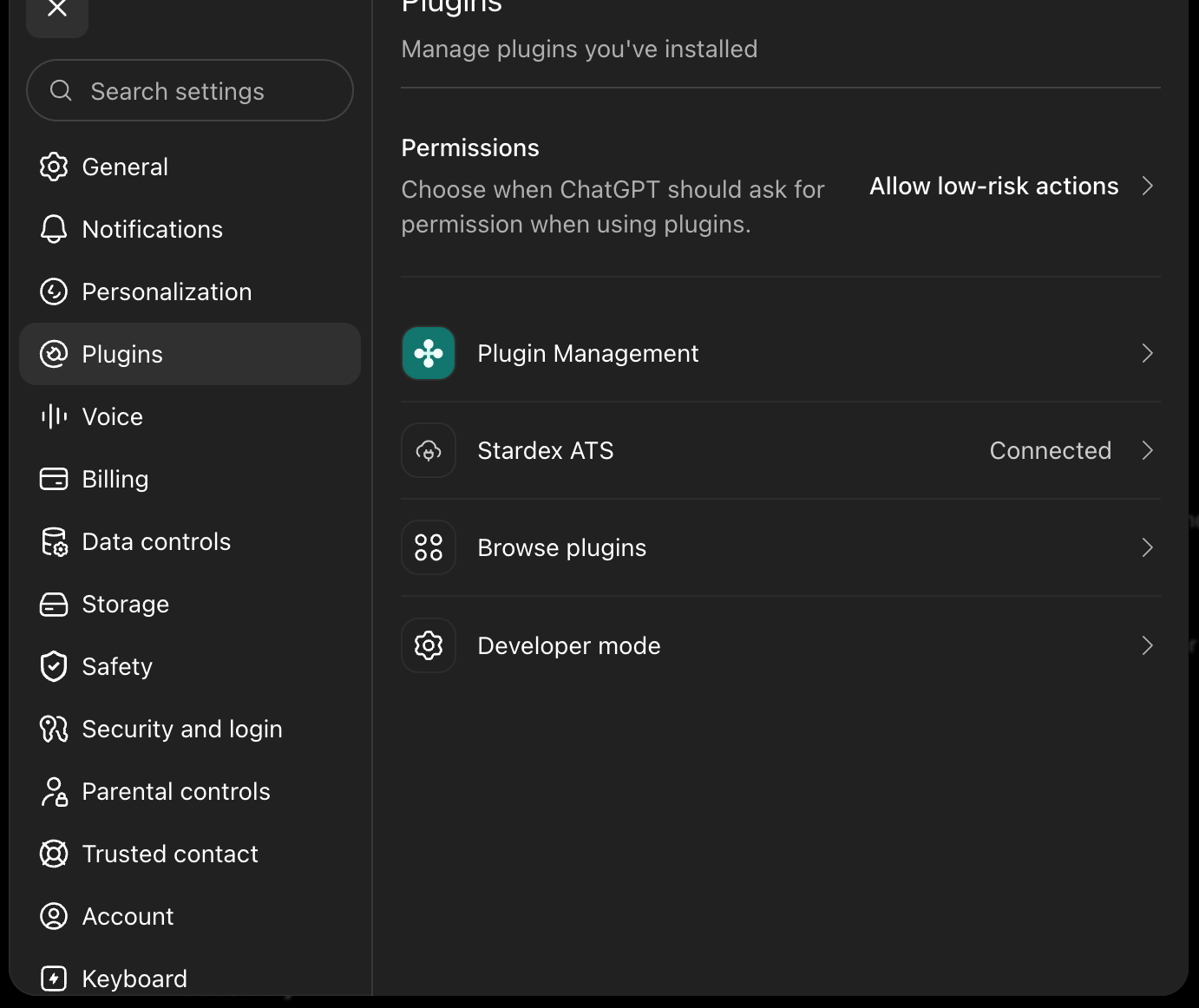
Task: Click the Parental controls person icon
Action: 54,791
